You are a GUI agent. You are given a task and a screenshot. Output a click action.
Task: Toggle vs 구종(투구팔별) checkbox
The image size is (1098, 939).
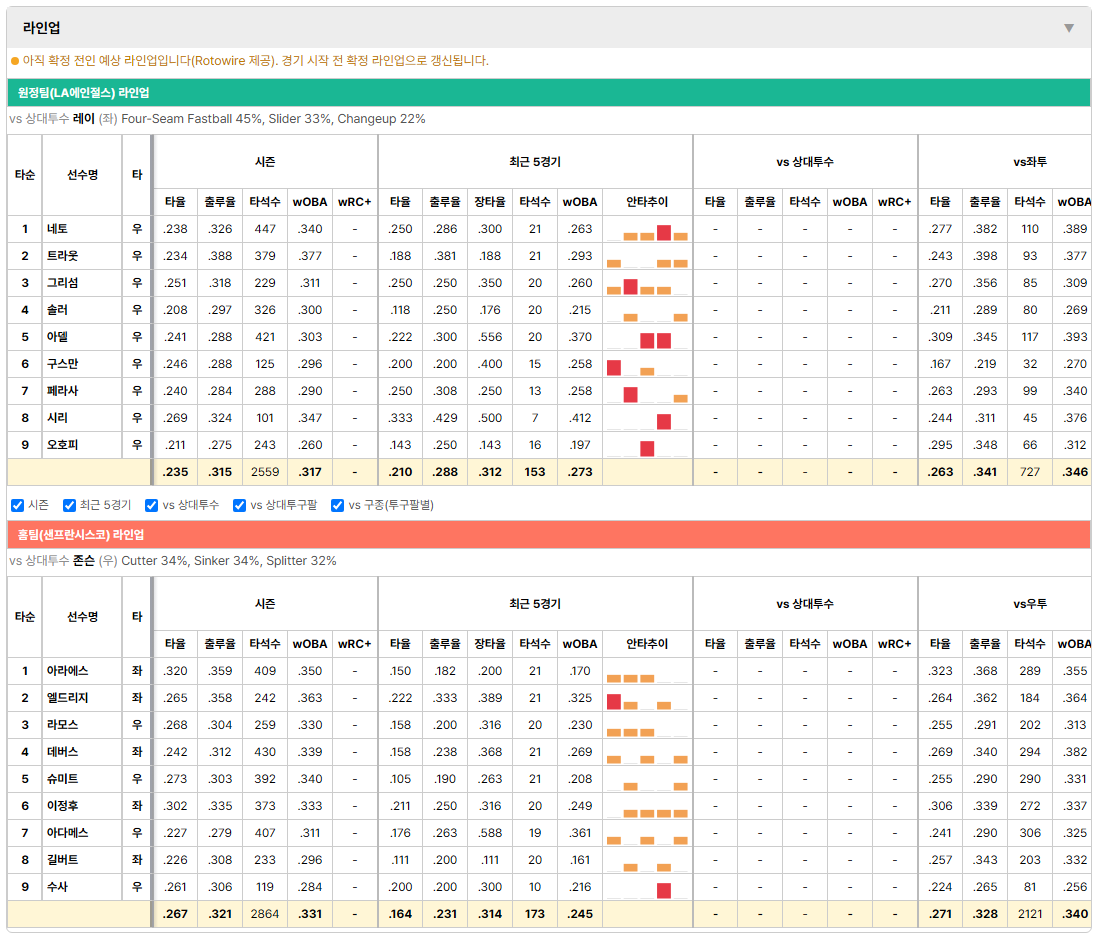pos(338,505)
